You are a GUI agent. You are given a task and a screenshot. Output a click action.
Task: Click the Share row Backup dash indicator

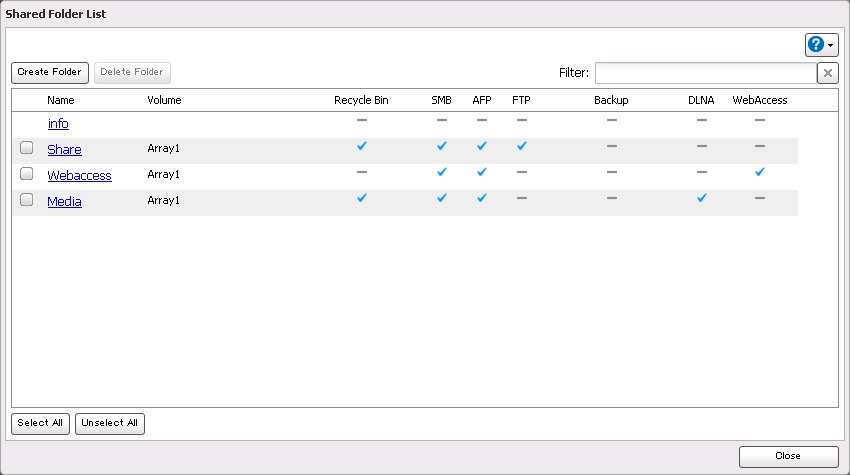(611, 146)
